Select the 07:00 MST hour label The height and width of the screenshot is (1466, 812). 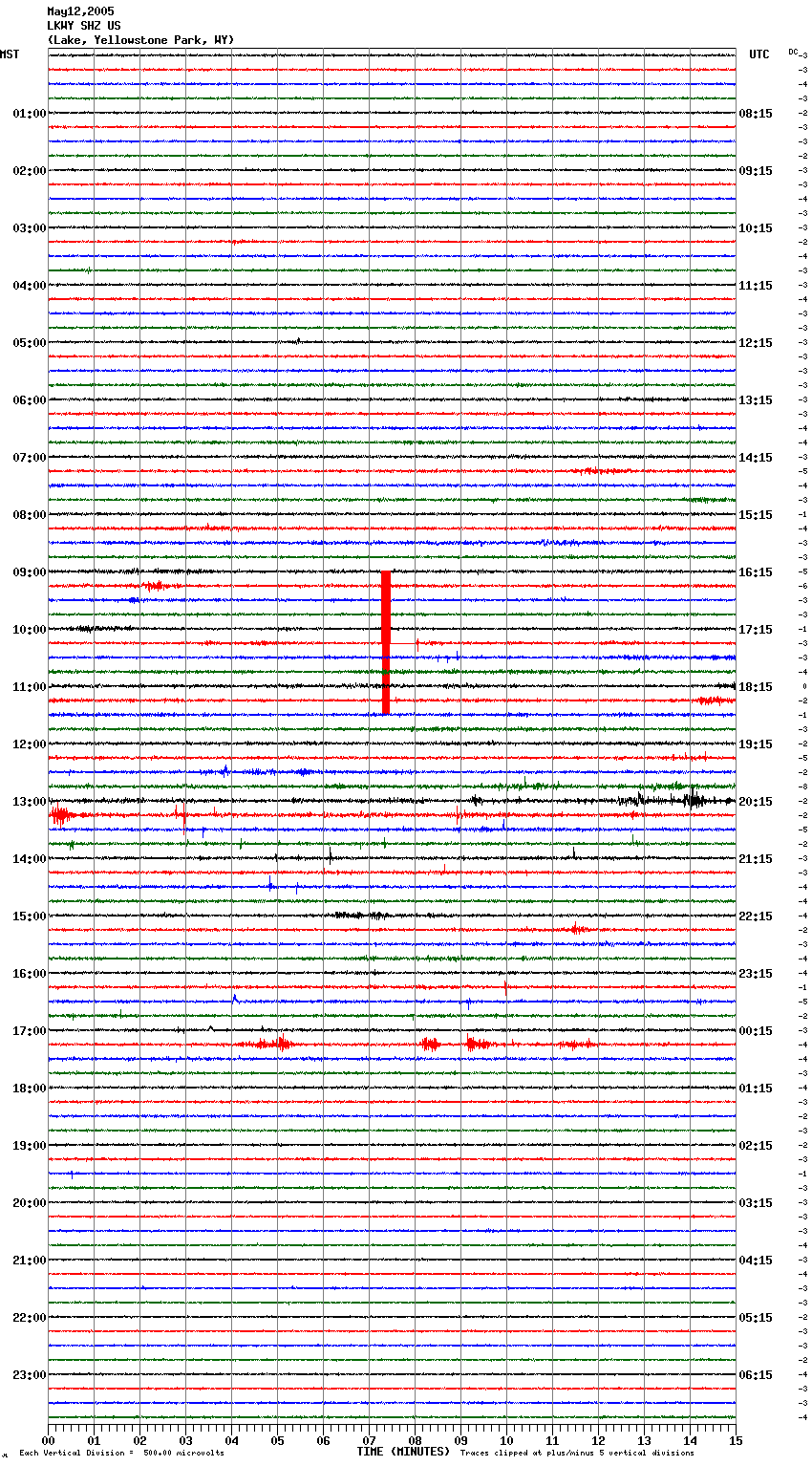pyautogui.click(x=30, y=458)
